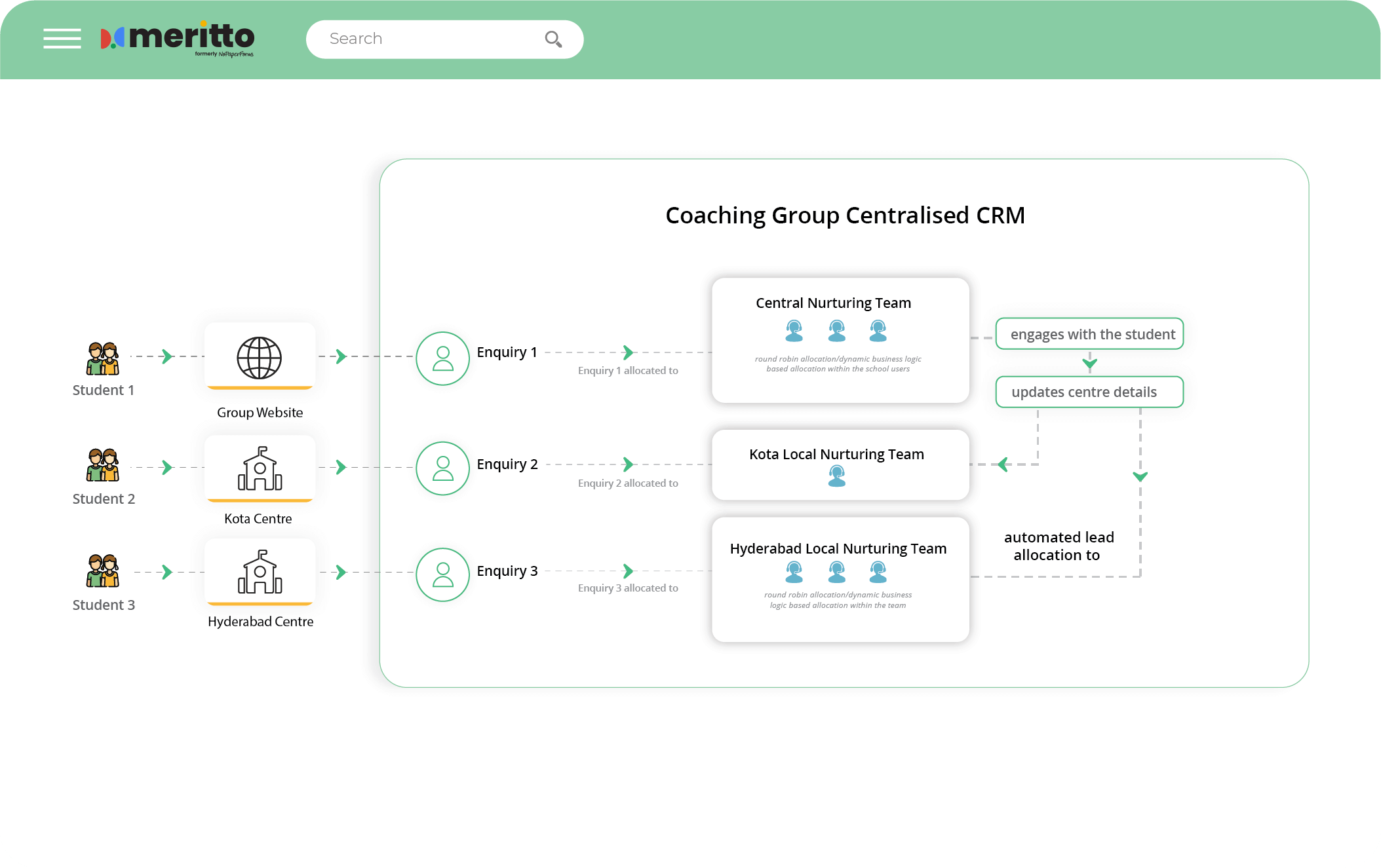Select the Hyderabad Centre building icon

click(260, 572)
